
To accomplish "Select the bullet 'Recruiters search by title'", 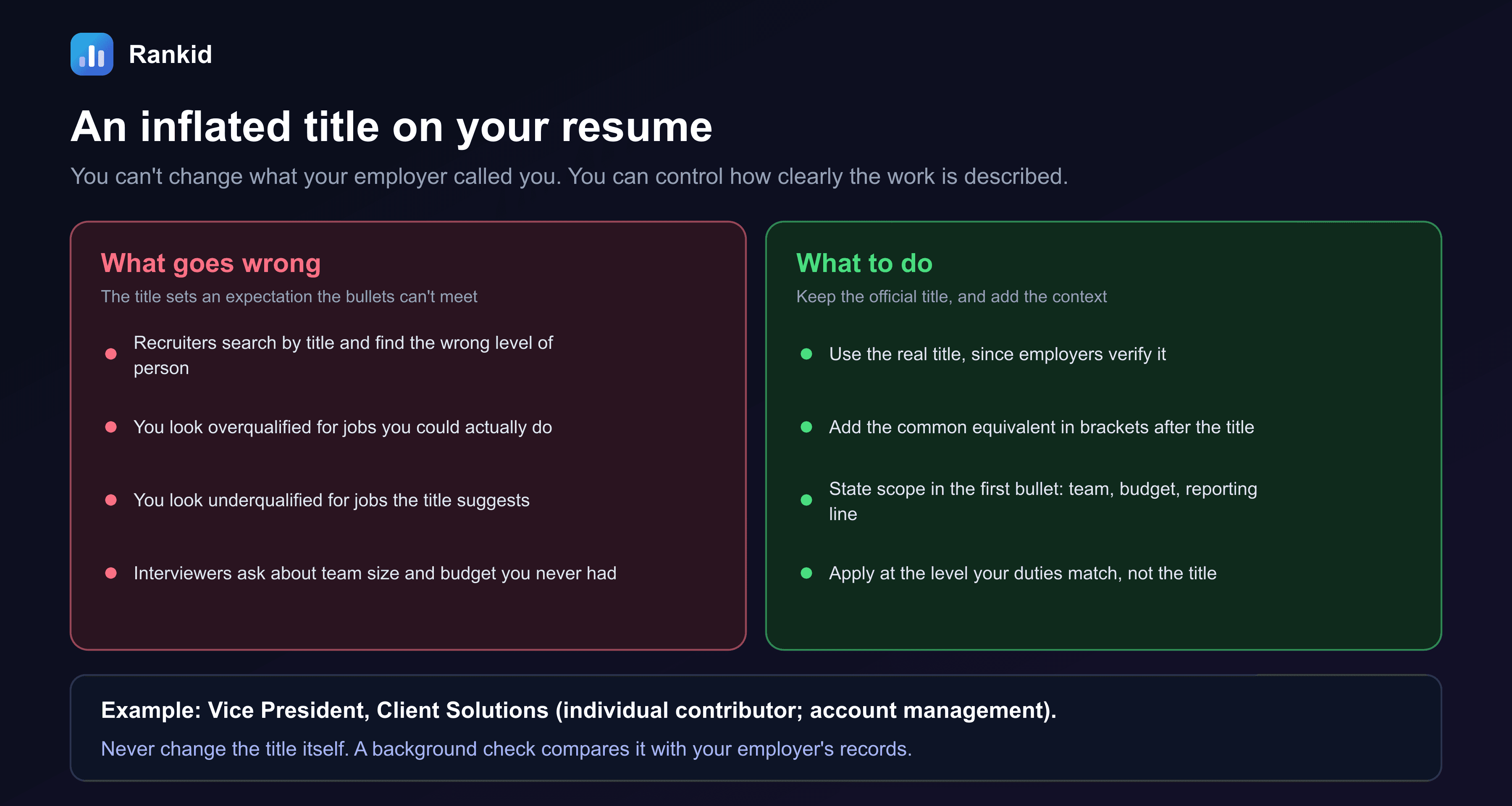I will [343, 355].
